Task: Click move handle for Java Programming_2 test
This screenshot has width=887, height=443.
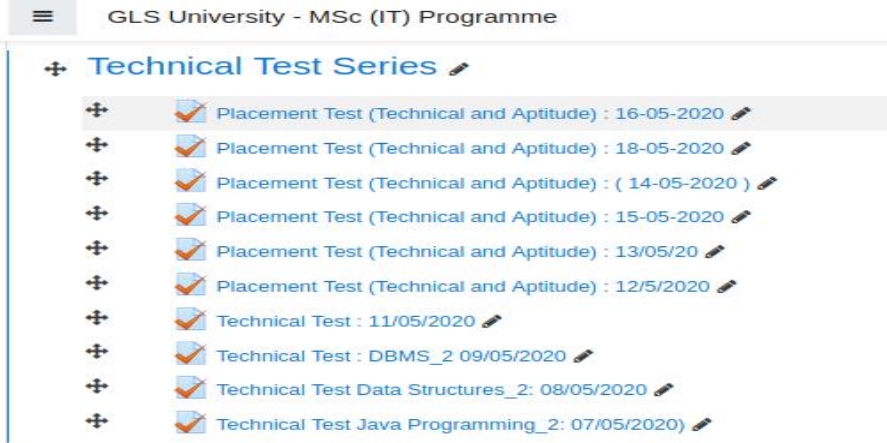Action: coord(97,420)
